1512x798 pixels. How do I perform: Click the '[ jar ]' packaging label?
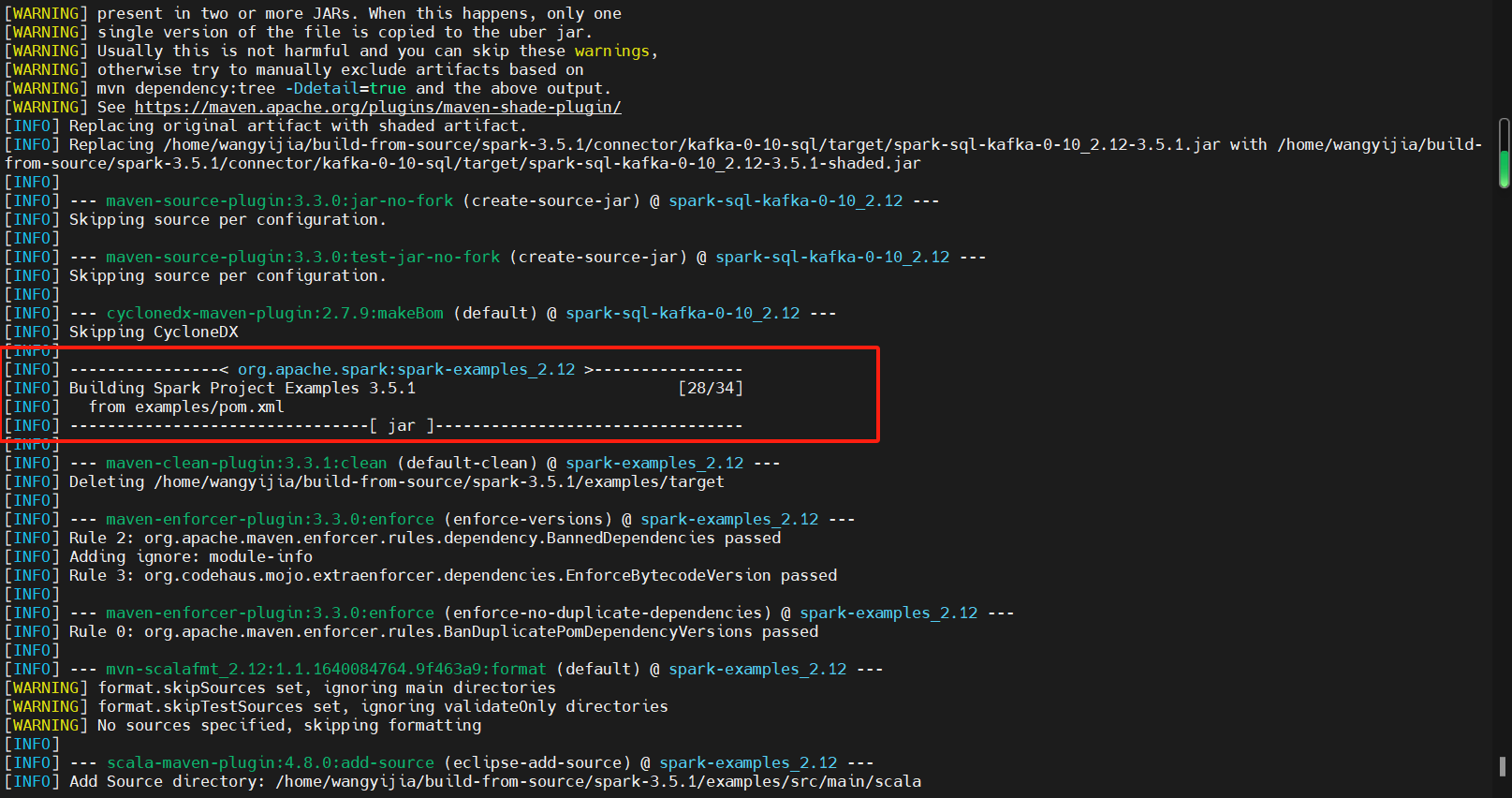[402, 425]
